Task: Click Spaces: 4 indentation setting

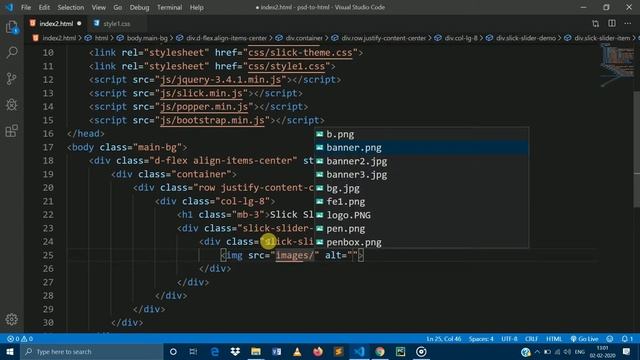Action: [x=481, y=339]
